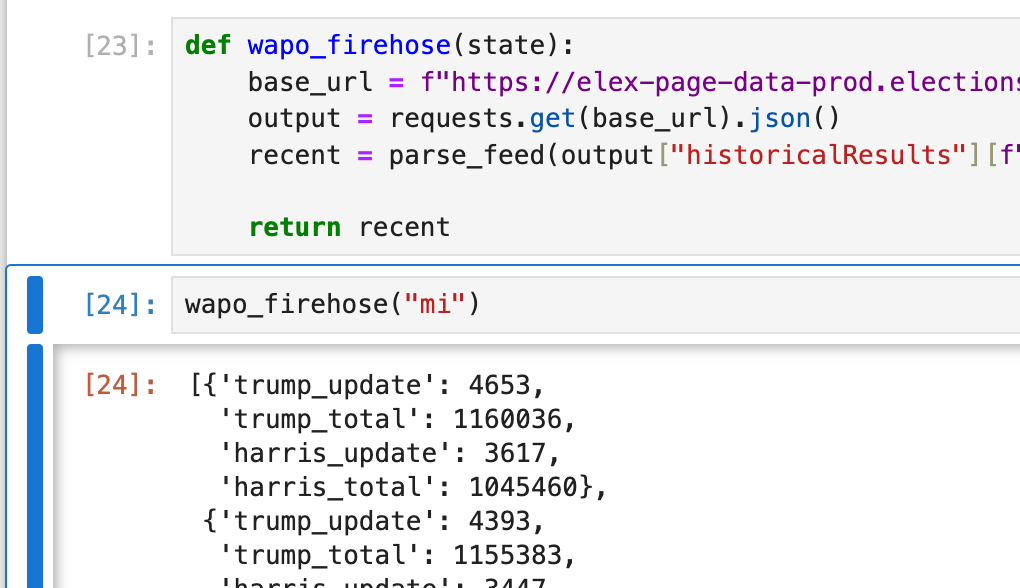The height and width of the screenshot is (588, 1020).
Task: Click the "mi" string argument
Action: point(435,304)
